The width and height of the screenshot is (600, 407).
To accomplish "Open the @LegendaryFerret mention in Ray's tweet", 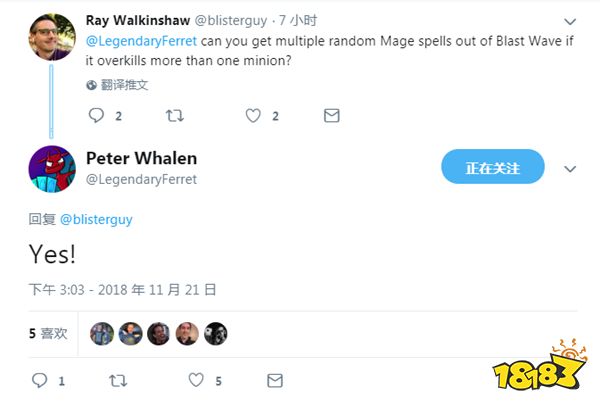I will 141,41.
